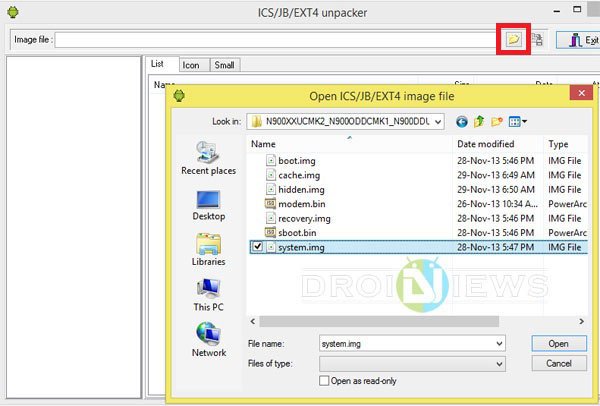Uncheck the system.img checkbox
The width and height of the screenshot is (600, 406).
258,247
